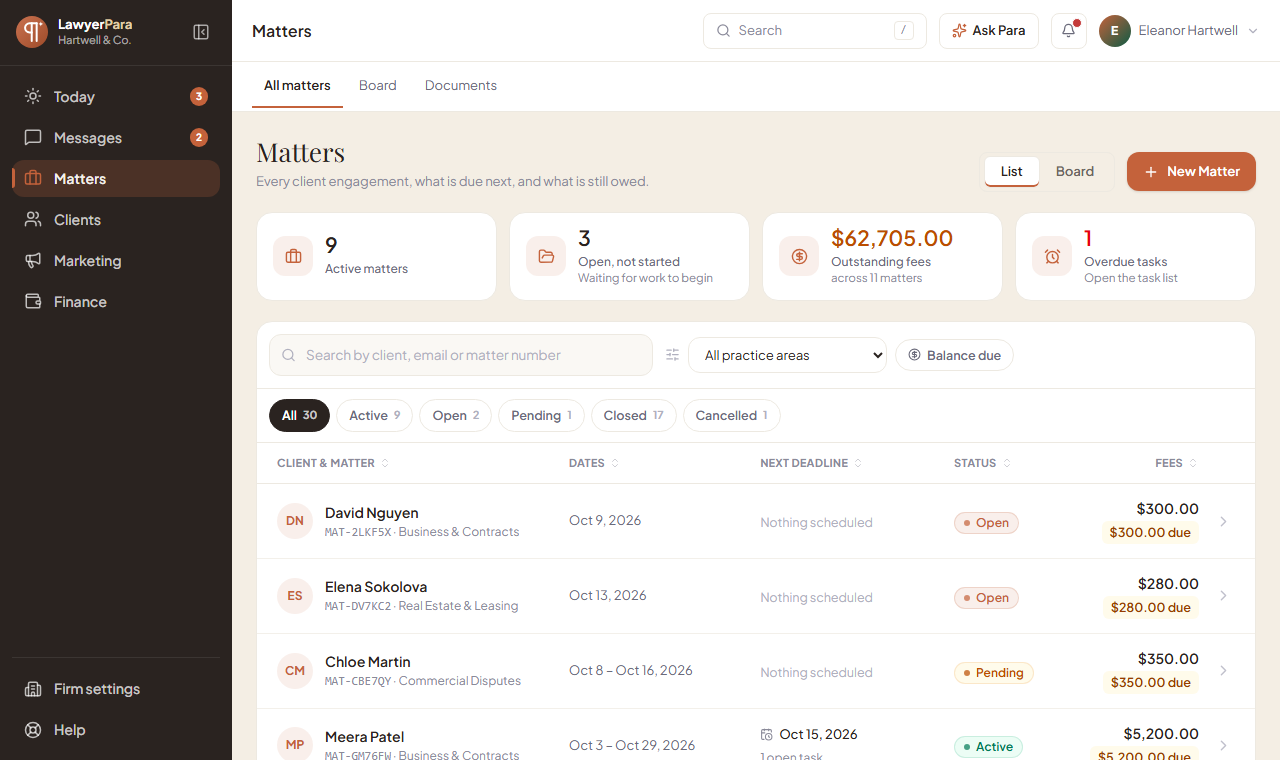Filter by Open status chip
The image size is (1280, 760).
(x=455, y=416)
